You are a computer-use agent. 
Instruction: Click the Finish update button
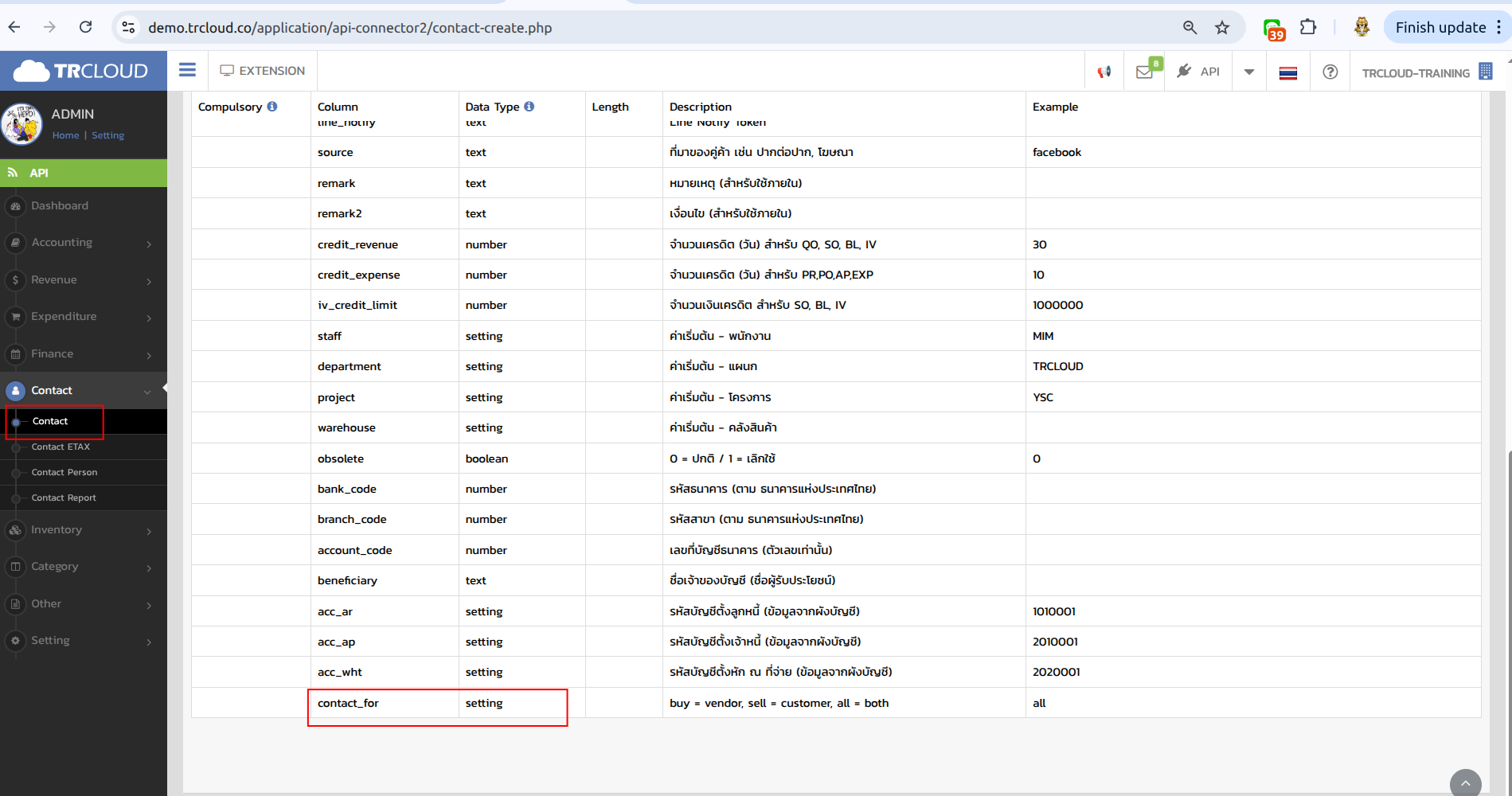(1440, 28)
